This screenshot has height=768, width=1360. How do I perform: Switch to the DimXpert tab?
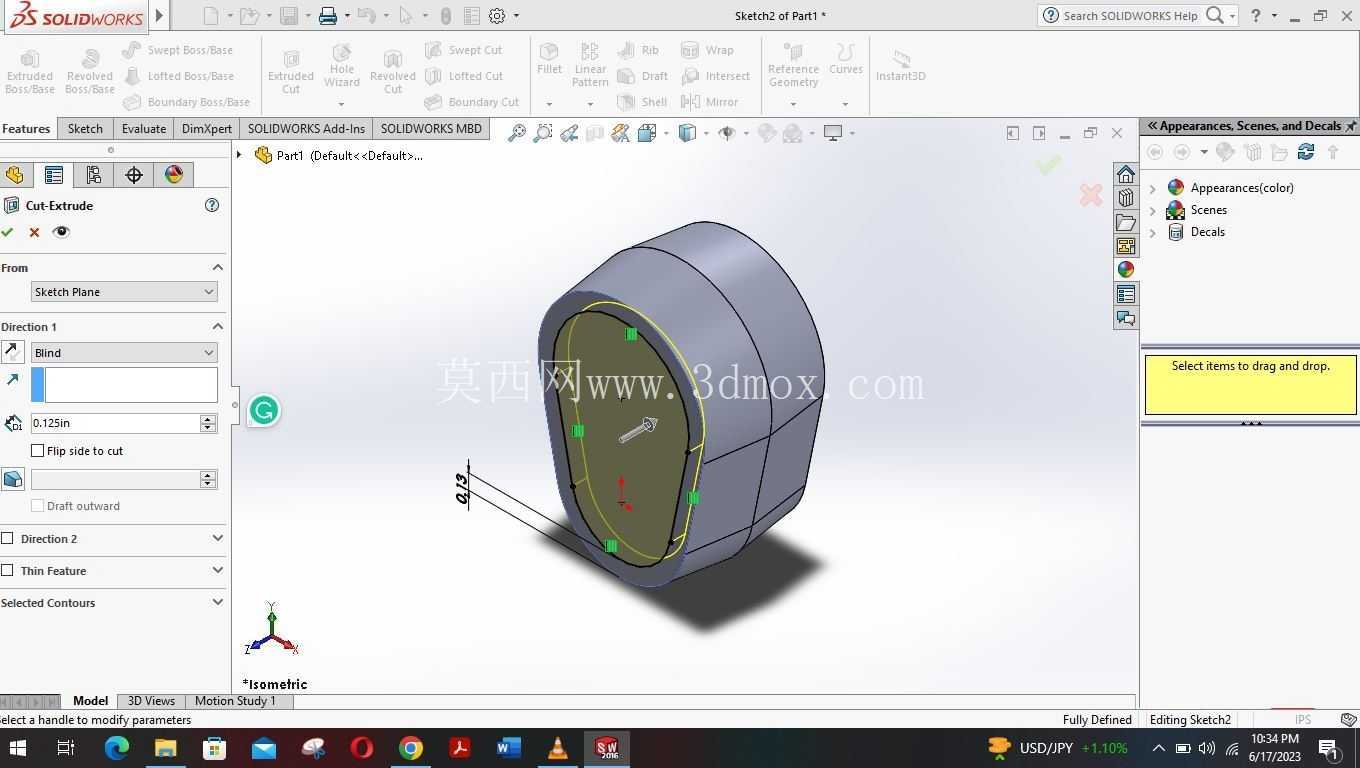tap(207, 129)
